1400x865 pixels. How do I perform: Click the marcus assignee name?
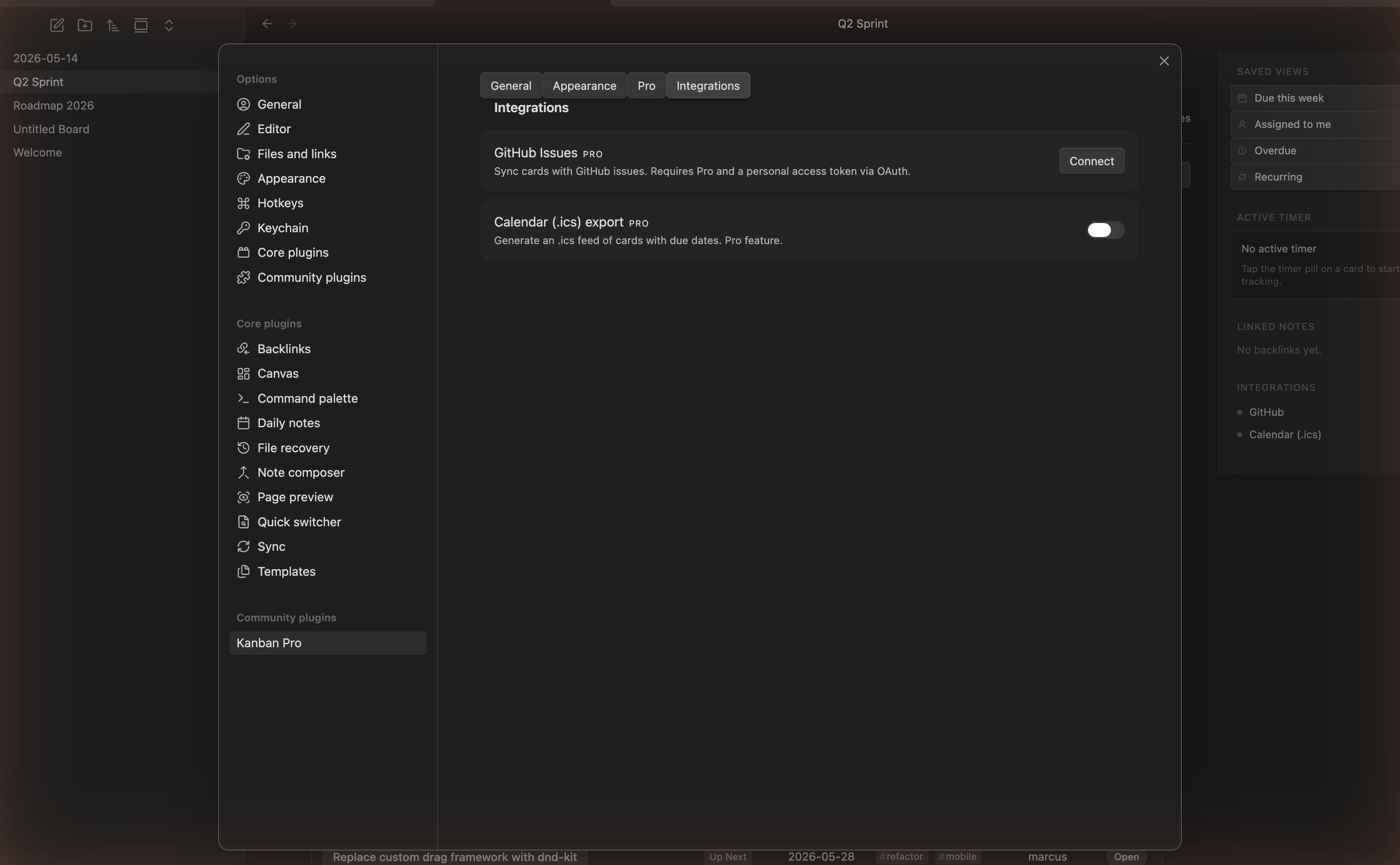1047,856
